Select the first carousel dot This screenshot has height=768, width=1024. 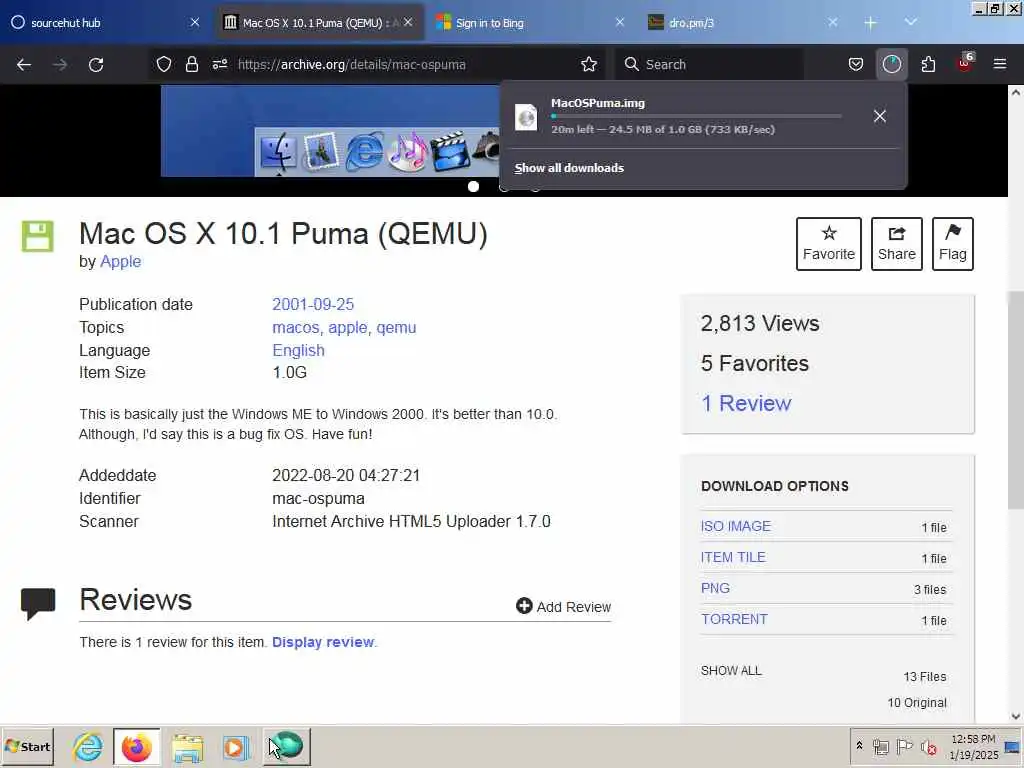(x=473, y=187)
